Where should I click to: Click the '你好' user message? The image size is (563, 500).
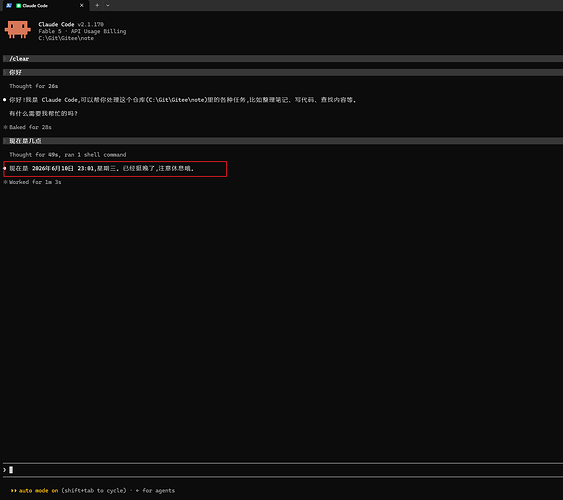tap(283, 73)
